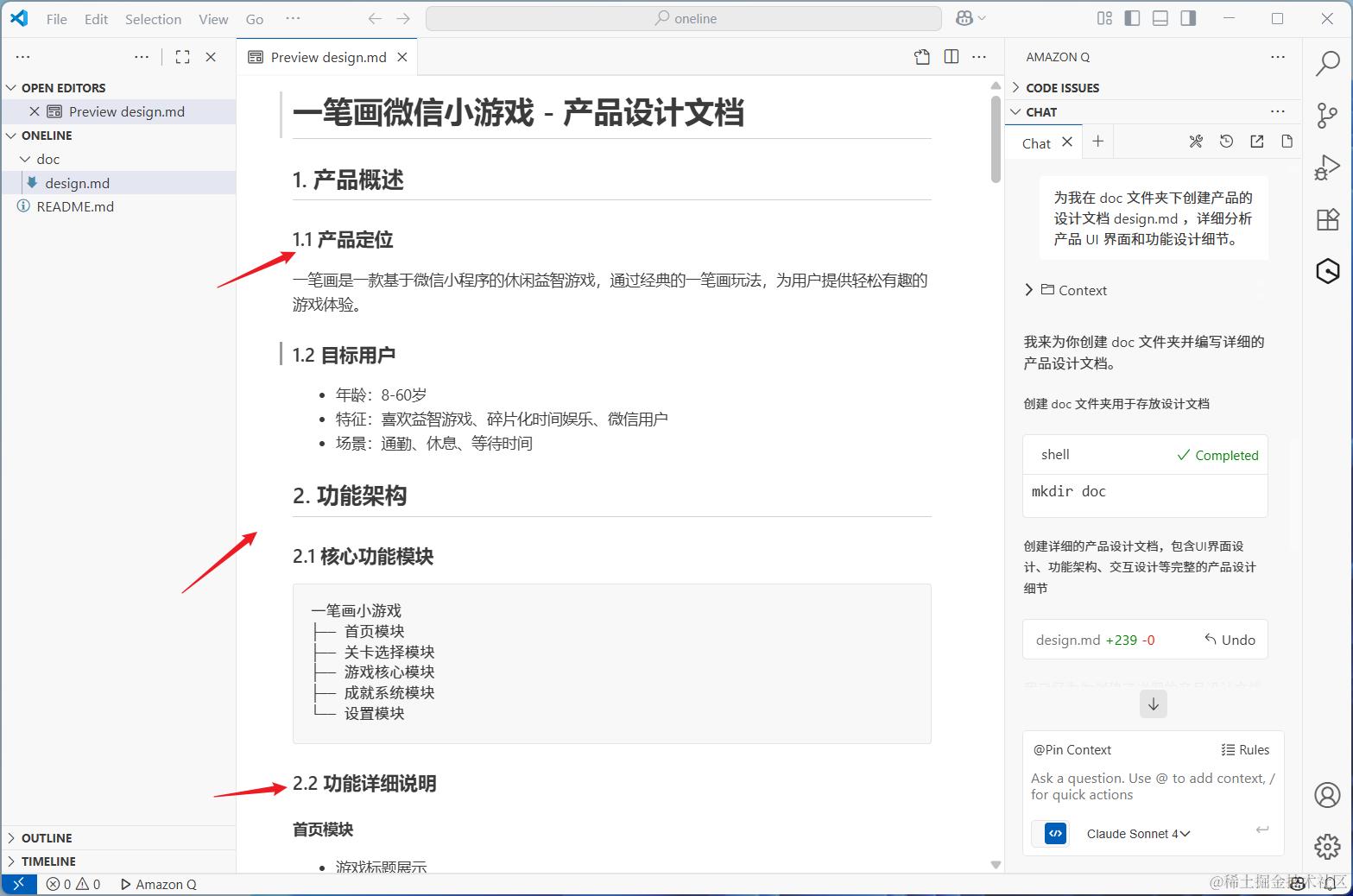
Task: Toggle the bottom Panel visibility
Action: click(x=1160, y=18)
